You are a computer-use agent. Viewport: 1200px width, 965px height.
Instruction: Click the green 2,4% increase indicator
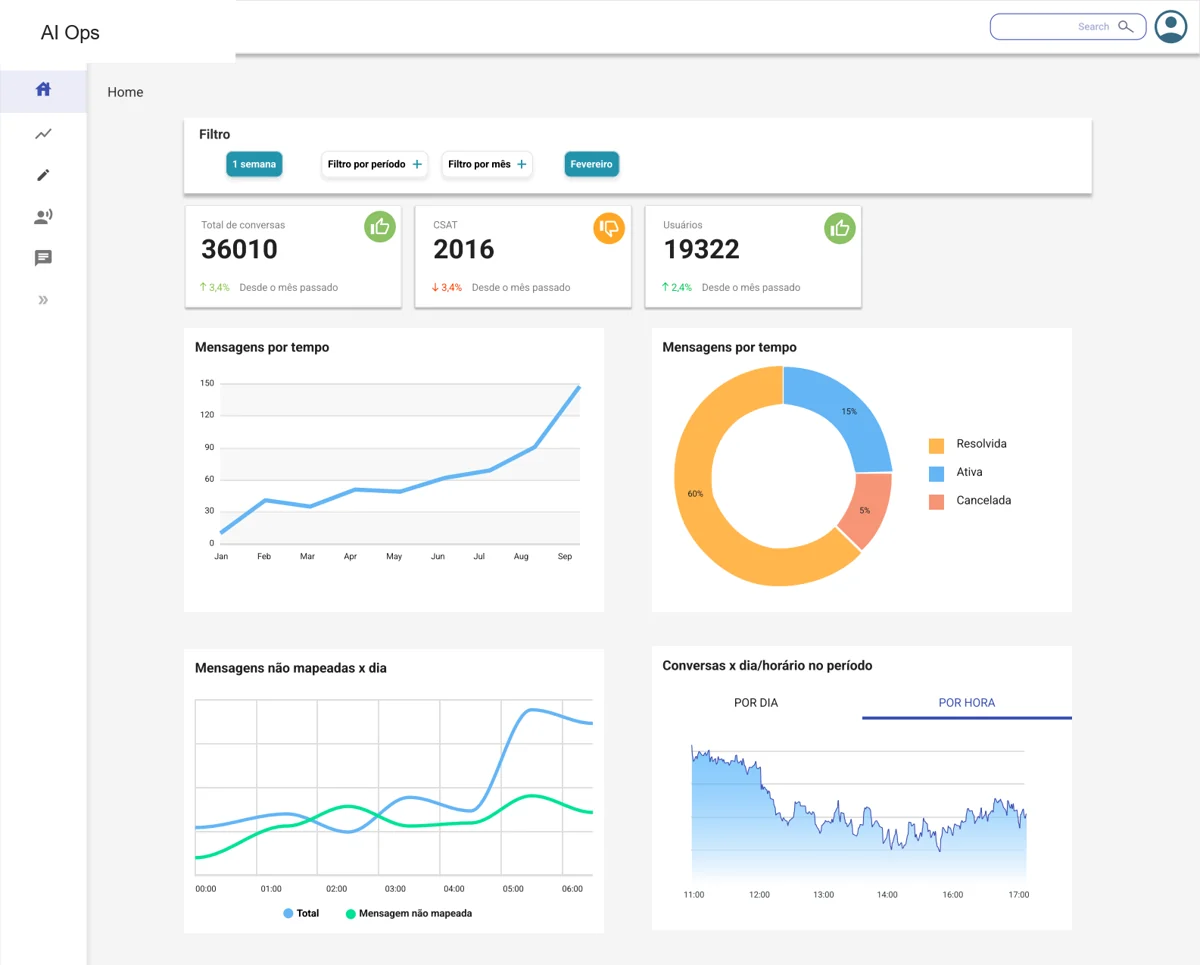pos(677,287)
